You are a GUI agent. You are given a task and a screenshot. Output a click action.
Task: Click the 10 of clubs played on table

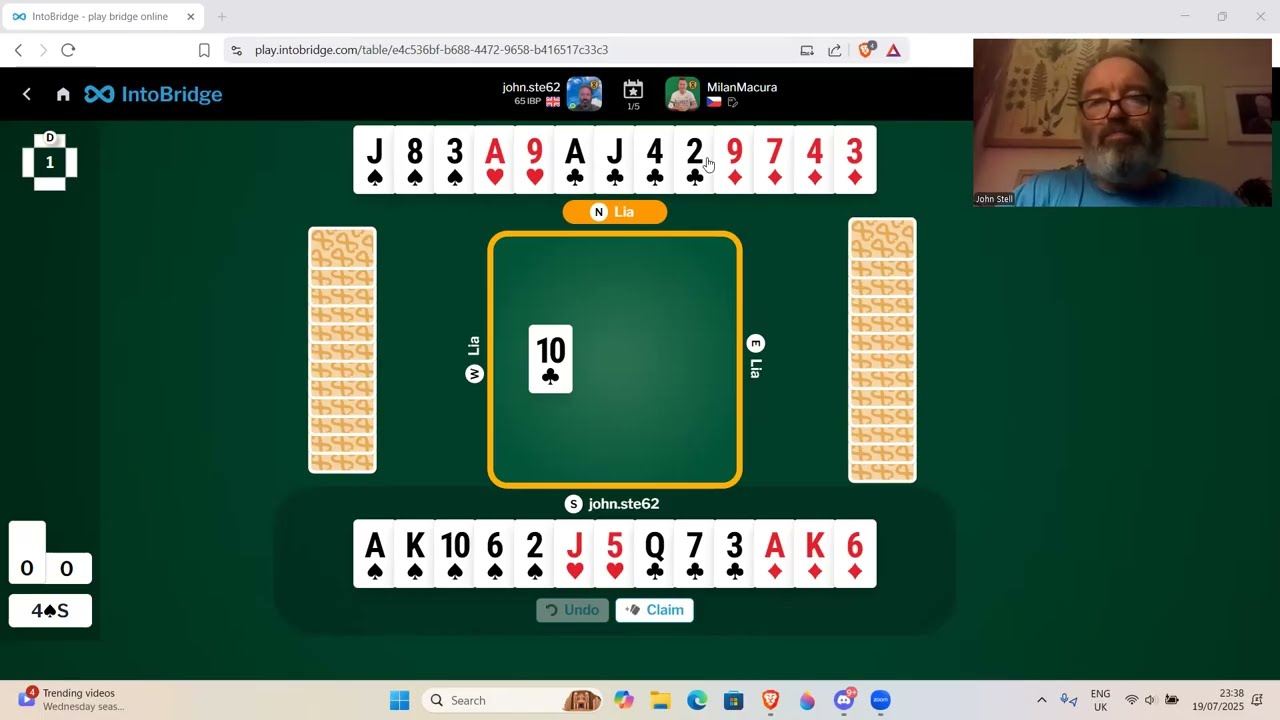click(551, 359)
